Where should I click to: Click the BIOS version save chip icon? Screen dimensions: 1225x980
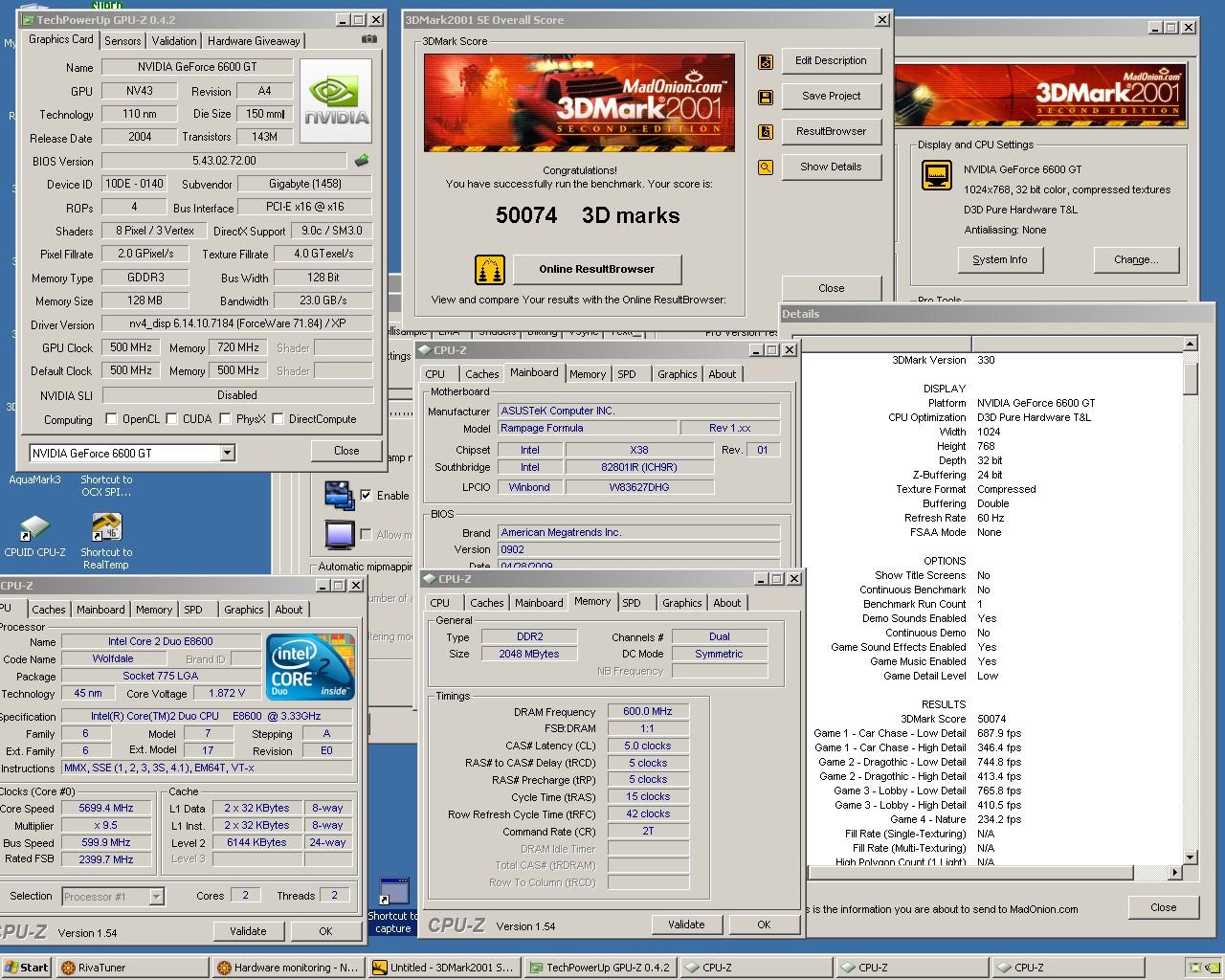(361, 161)
